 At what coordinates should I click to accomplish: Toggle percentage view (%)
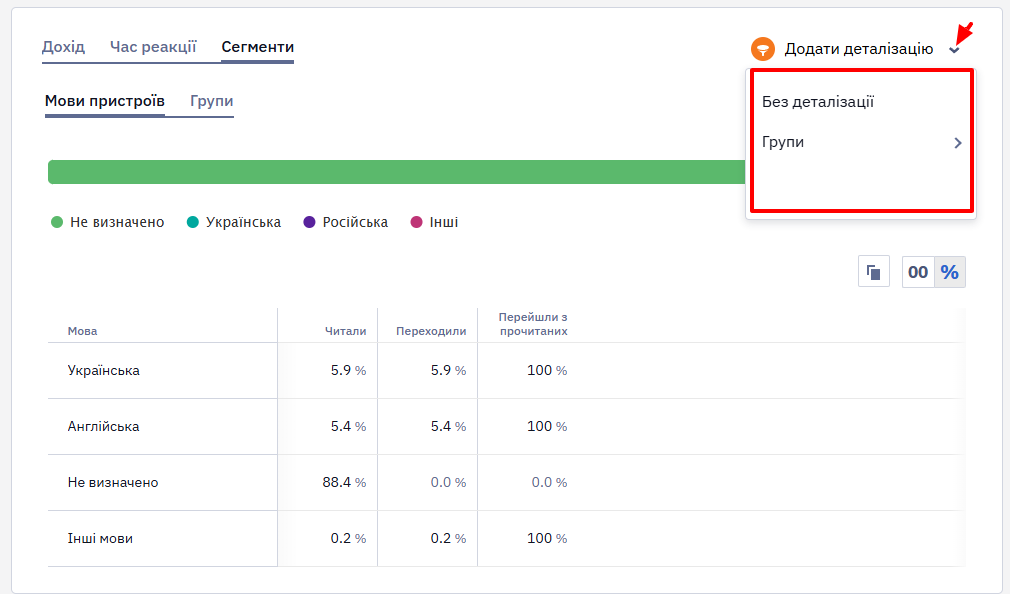(x=949, y=272)
